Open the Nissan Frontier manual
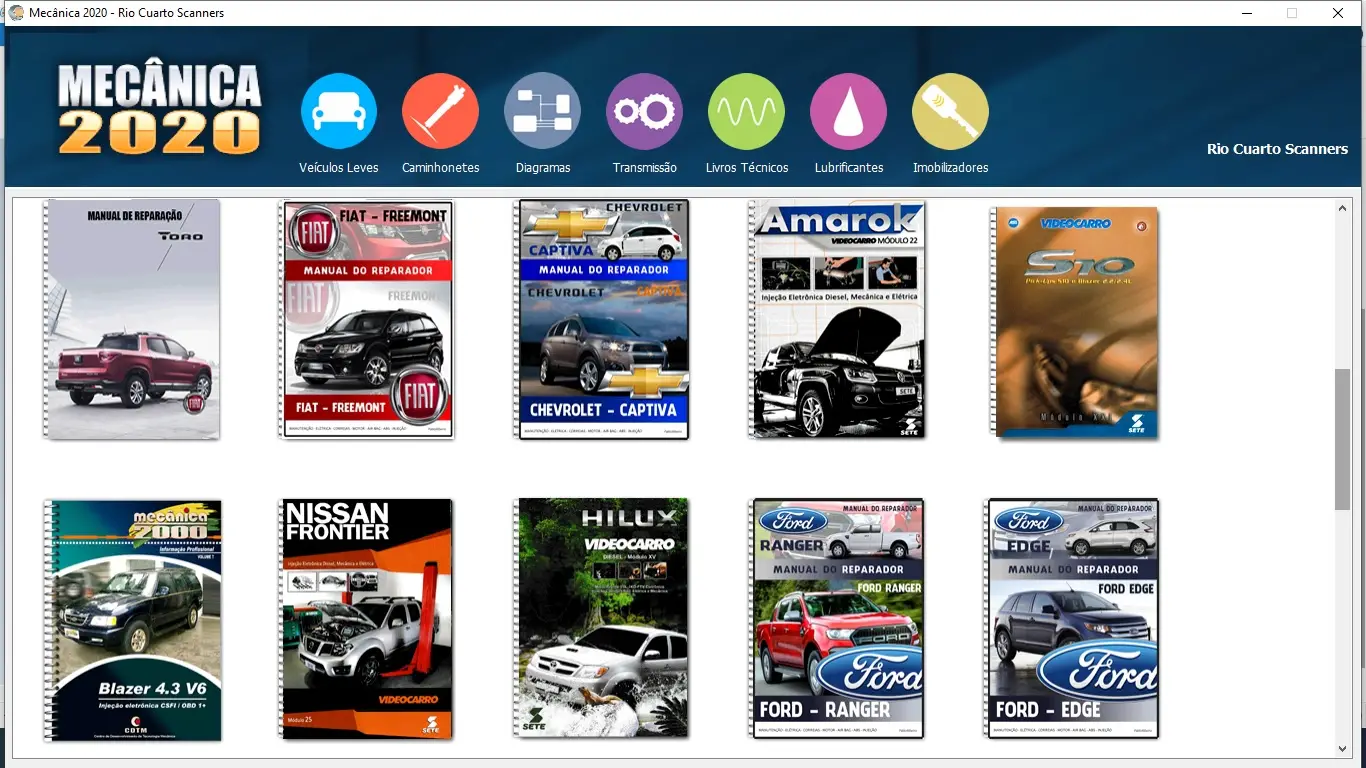This screenshot has width=1366, height=768. (367, 619)
